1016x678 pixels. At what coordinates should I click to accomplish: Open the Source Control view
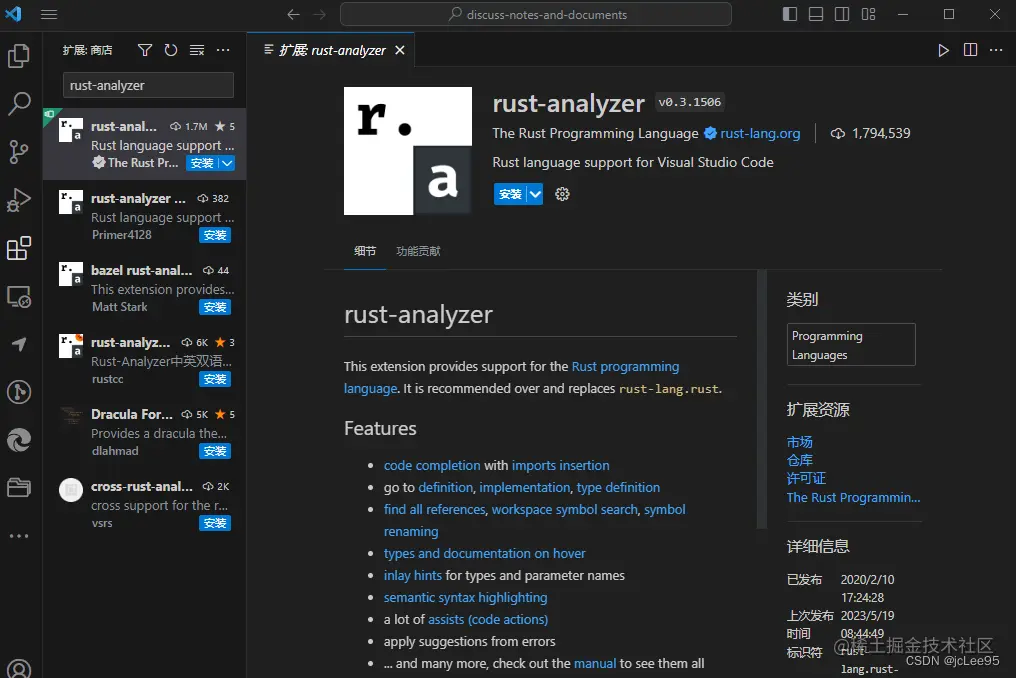coord(19,152)
